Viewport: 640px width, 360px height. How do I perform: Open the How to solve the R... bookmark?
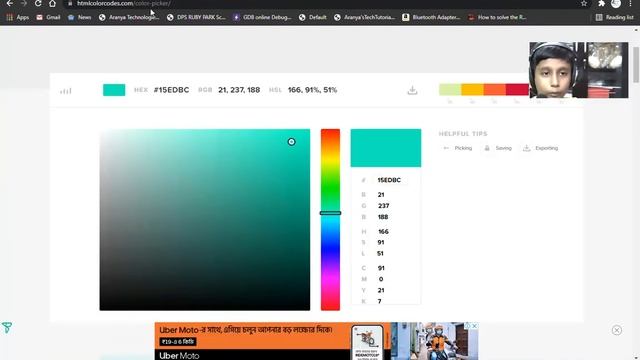[497, 17]
